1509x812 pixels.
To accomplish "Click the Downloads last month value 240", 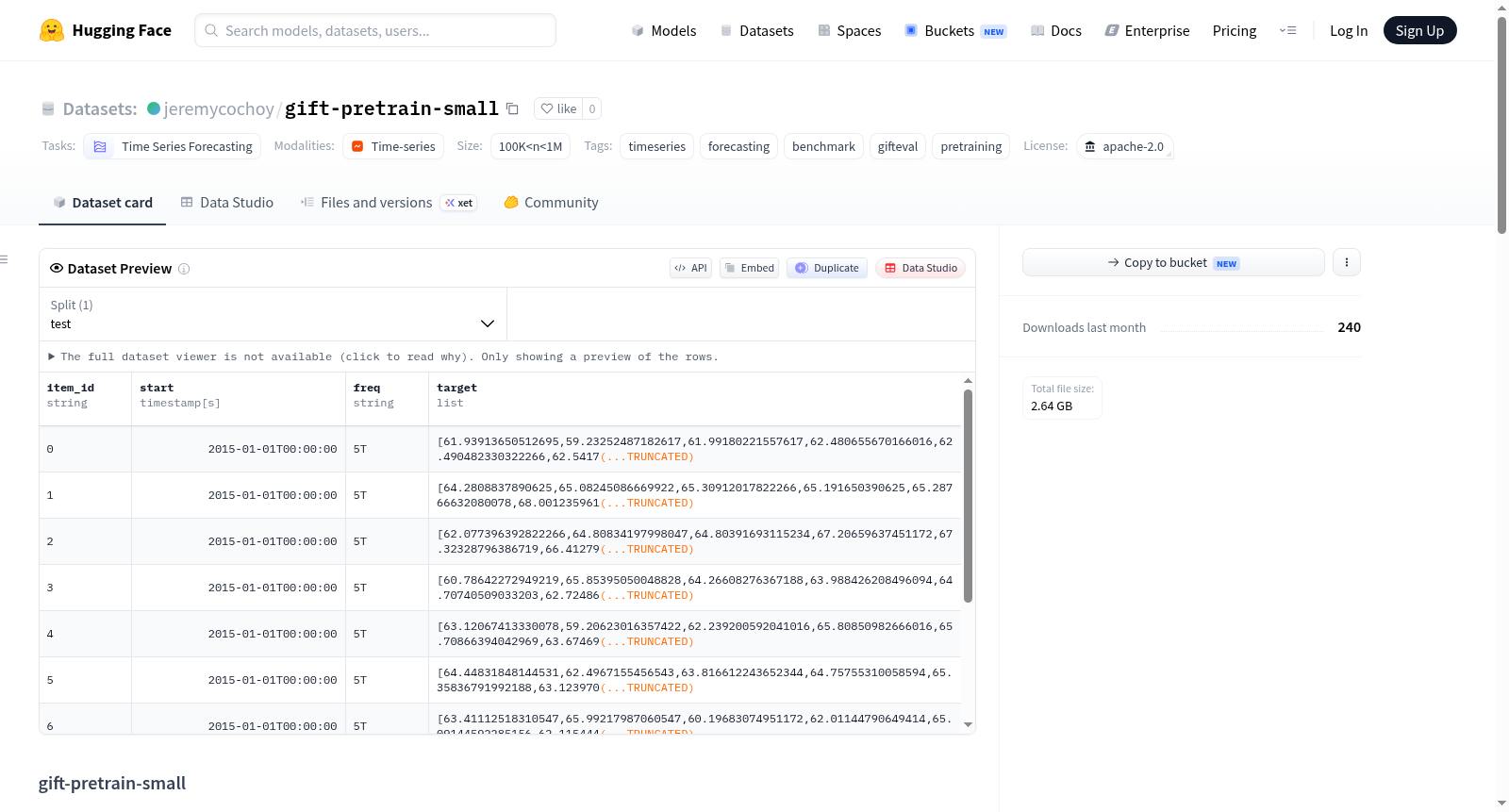I will [x=1349, y=327].
